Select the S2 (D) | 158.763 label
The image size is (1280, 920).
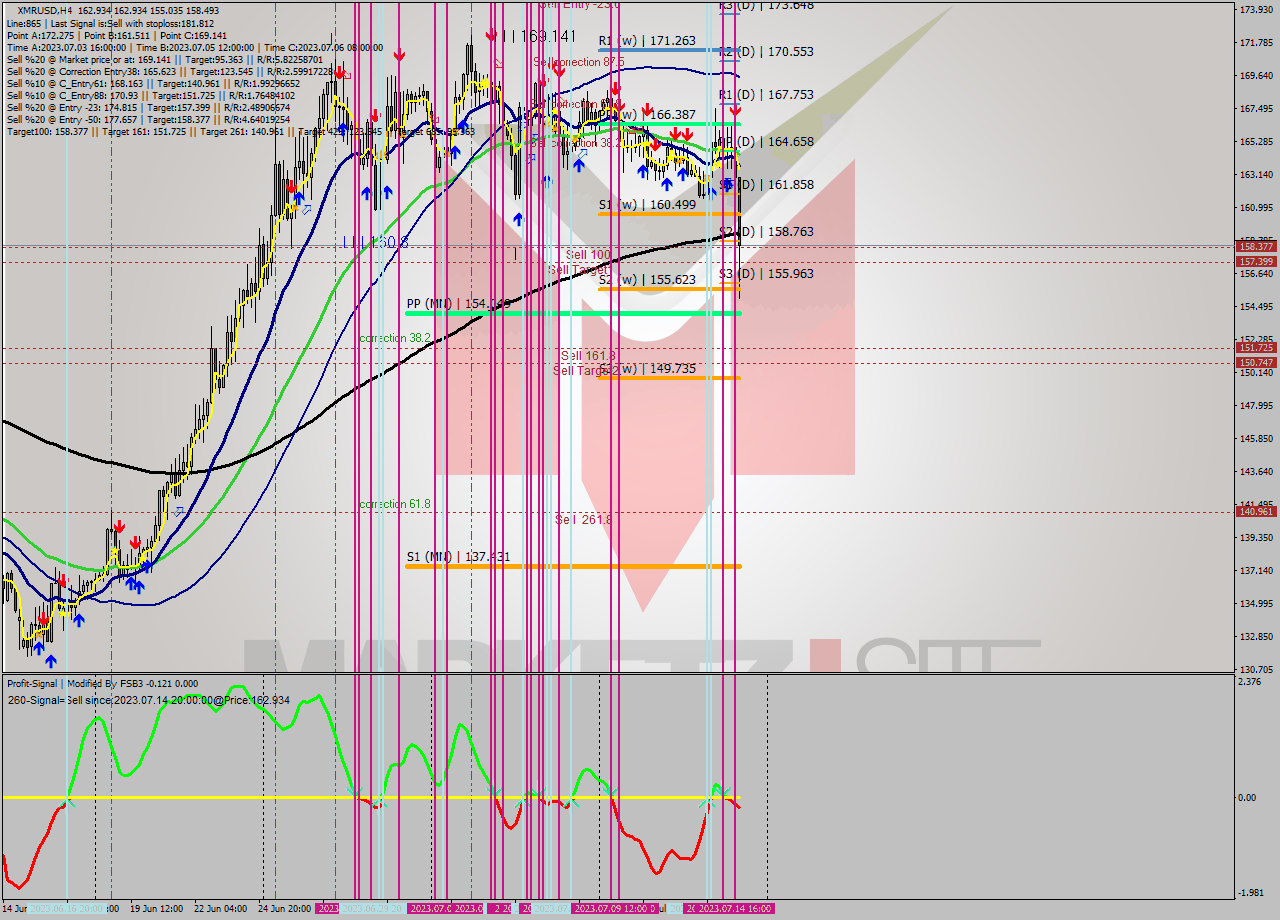tap(766, 232)
